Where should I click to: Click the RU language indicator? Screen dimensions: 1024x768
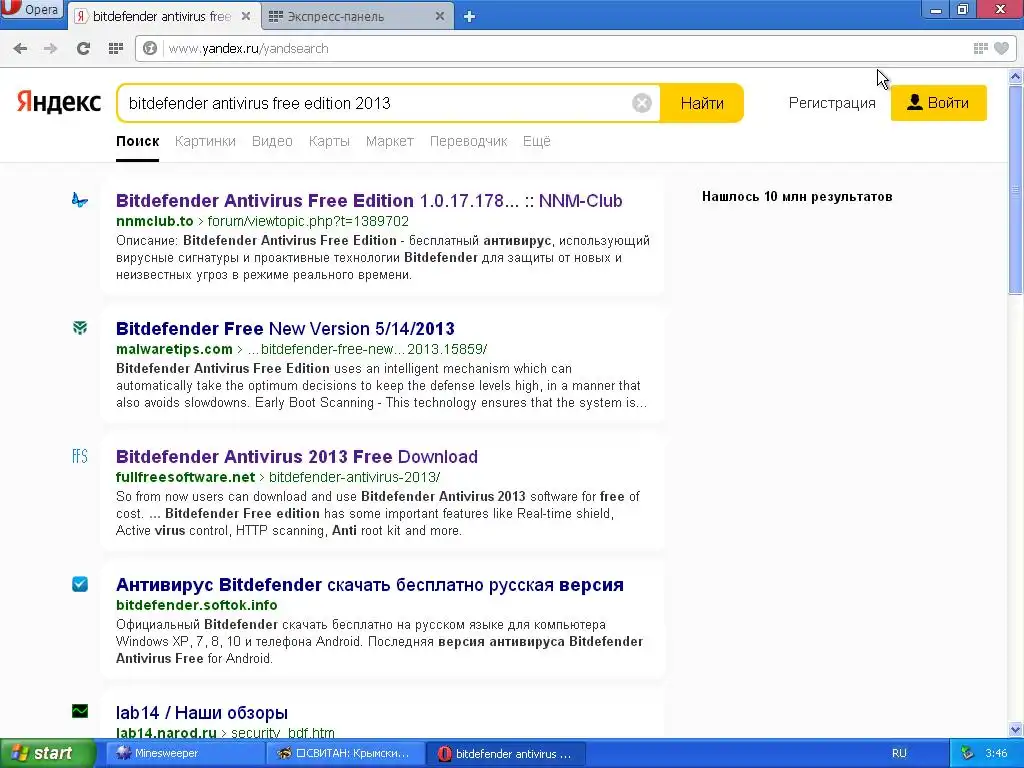pos(899,753)
